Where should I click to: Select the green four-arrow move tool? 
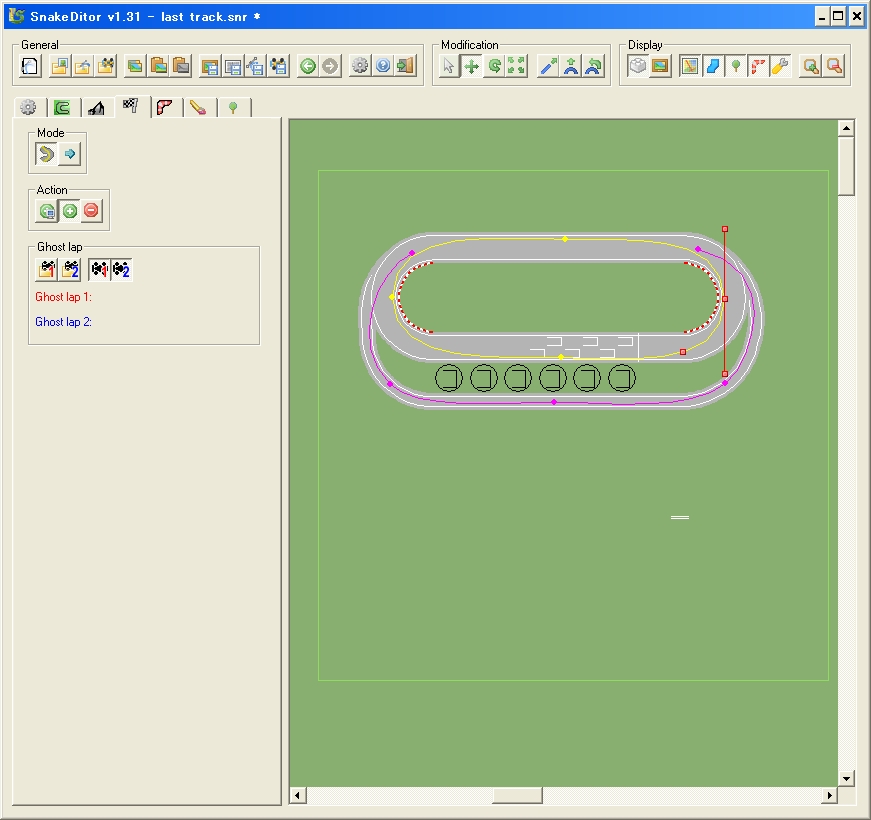point(472,67)
